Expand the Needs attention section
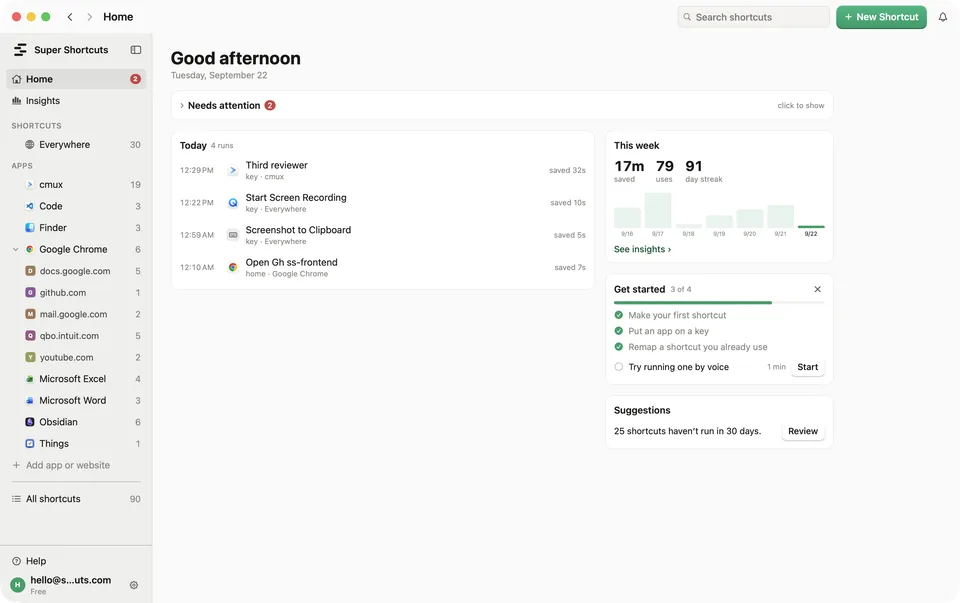Image resolution: width=960 pixels, height=603 pixels. click(x=182, y=105)
